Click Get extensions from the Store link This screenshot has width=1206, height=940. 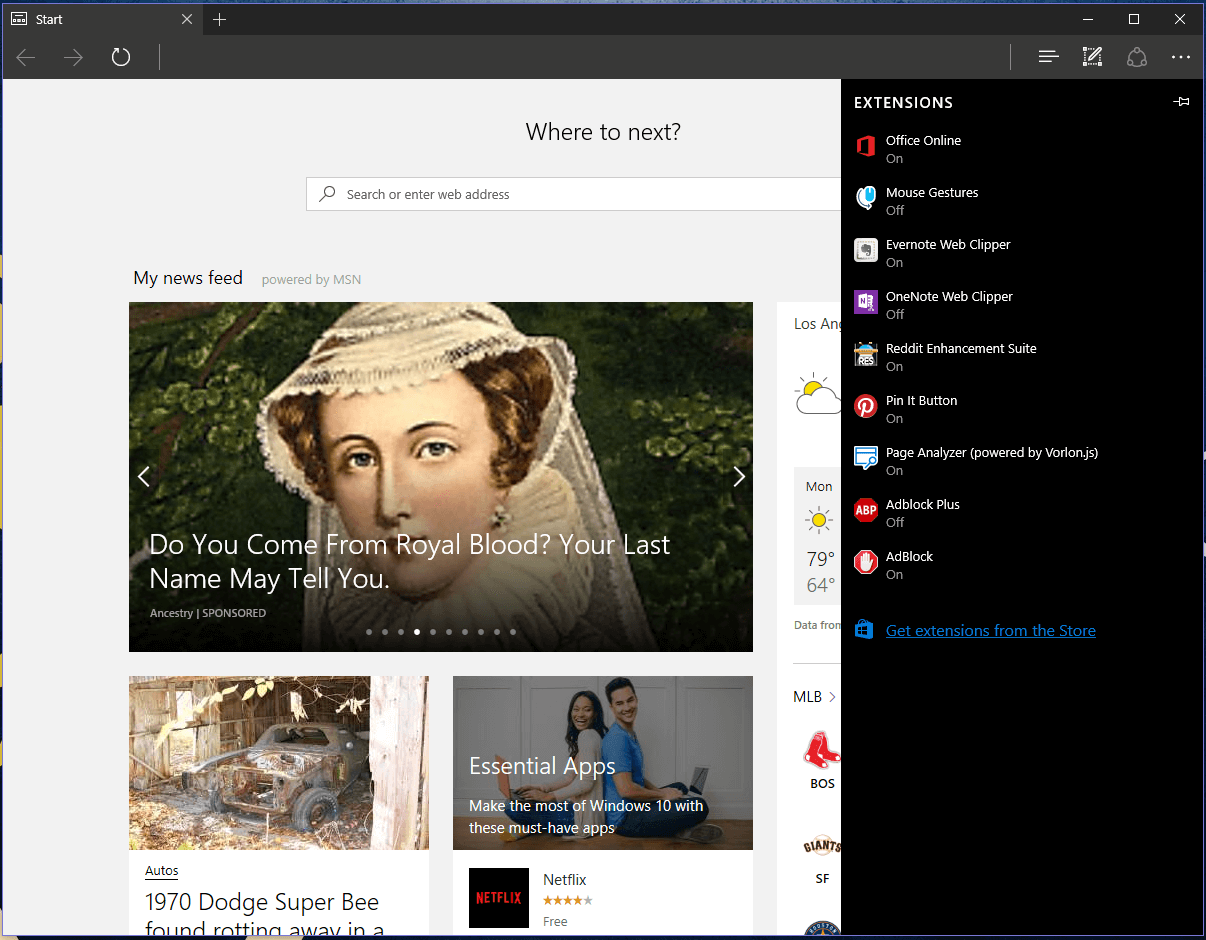click(990, 630)
